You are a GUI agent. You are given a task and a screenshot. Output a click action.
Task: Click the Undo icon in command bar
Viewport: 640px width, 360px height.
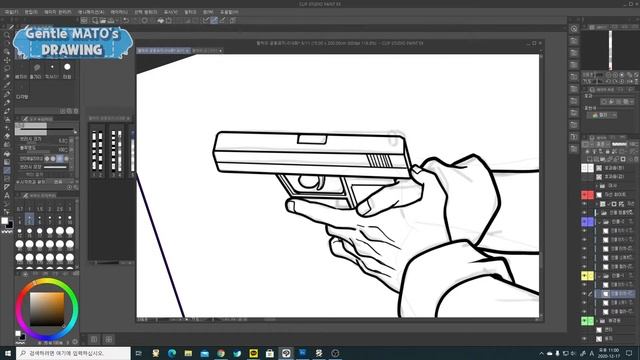point(126,20)
